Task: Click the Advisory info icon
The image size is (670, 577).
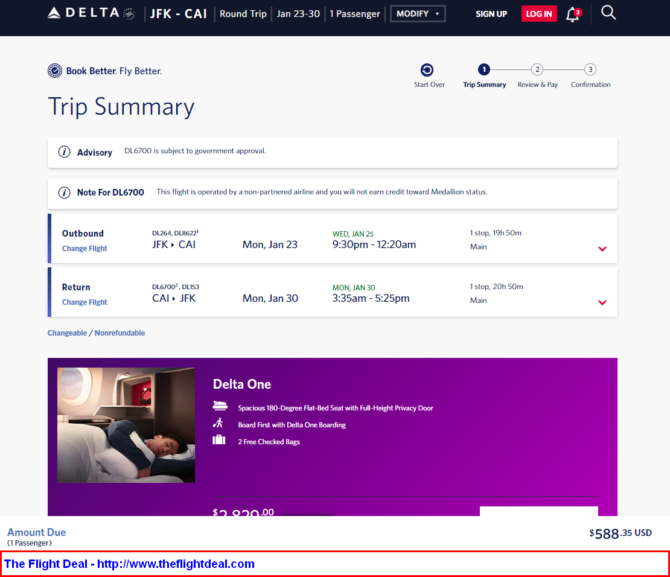Action: [x=64, y=152]
